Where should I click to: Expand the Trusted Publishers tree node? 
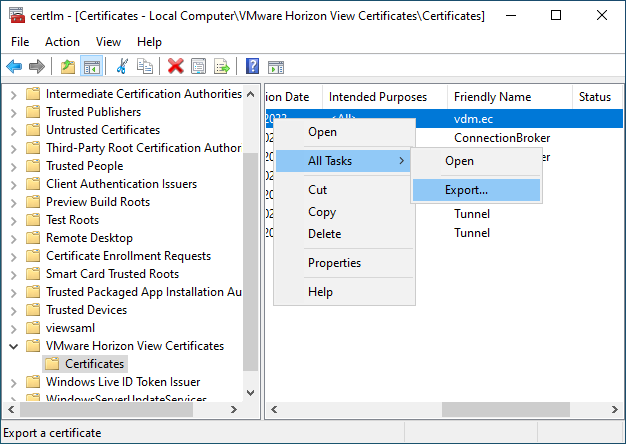click(x=13, y=112)
